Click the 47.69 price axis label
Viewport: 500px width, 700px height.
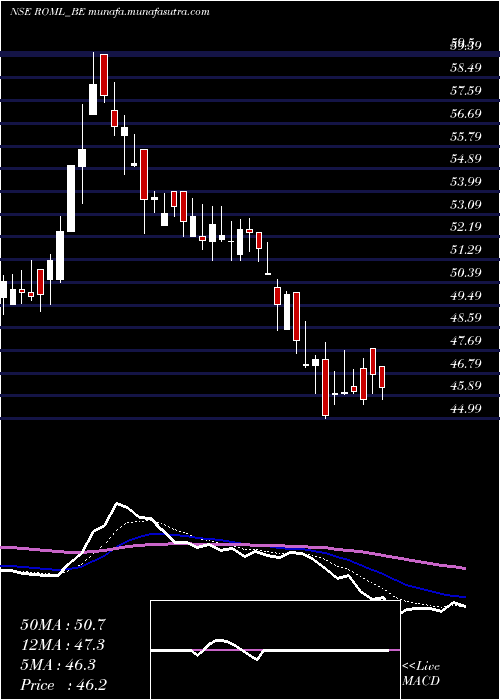pyautogui.click(x=466, y=341)
